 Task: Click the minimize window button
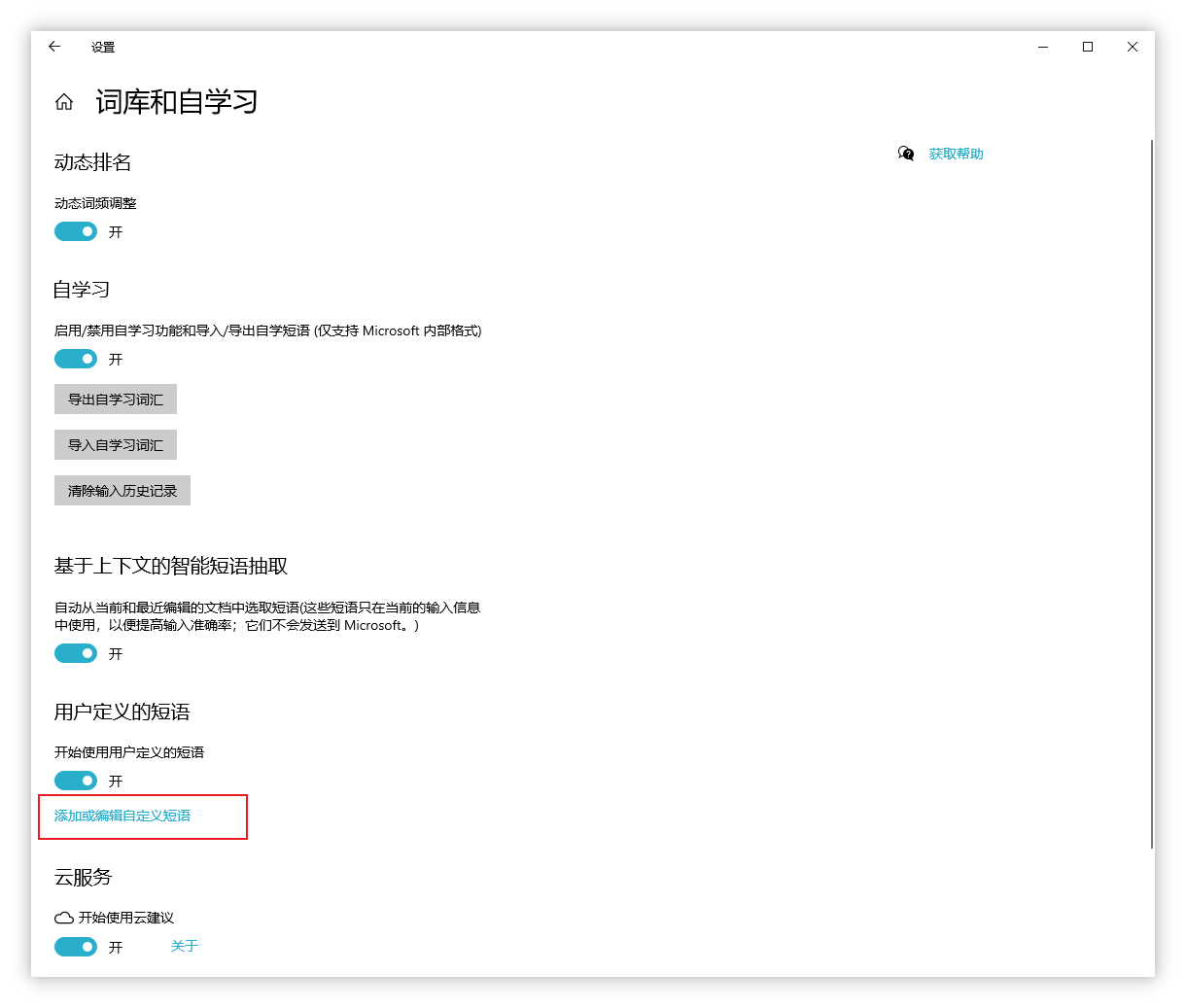1042,46
